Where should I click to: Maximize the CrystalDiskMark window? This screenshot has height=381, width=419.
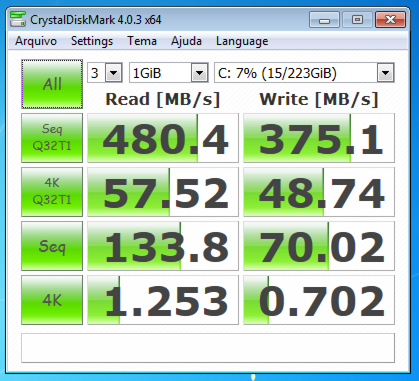pos(357,20)
